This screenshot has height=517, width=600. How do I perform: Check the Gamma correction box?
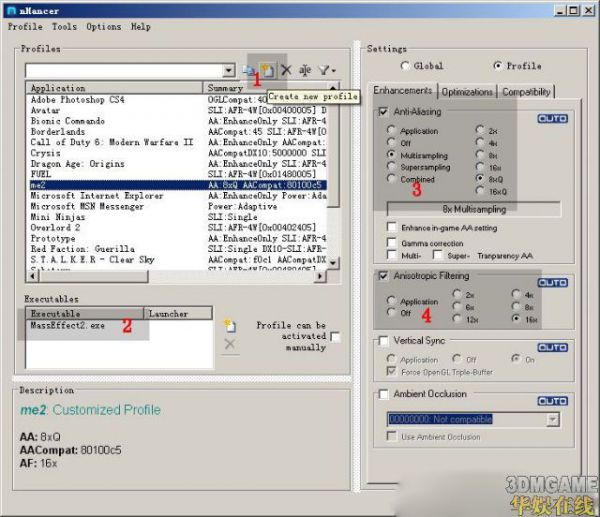click(x=392, y=243)
